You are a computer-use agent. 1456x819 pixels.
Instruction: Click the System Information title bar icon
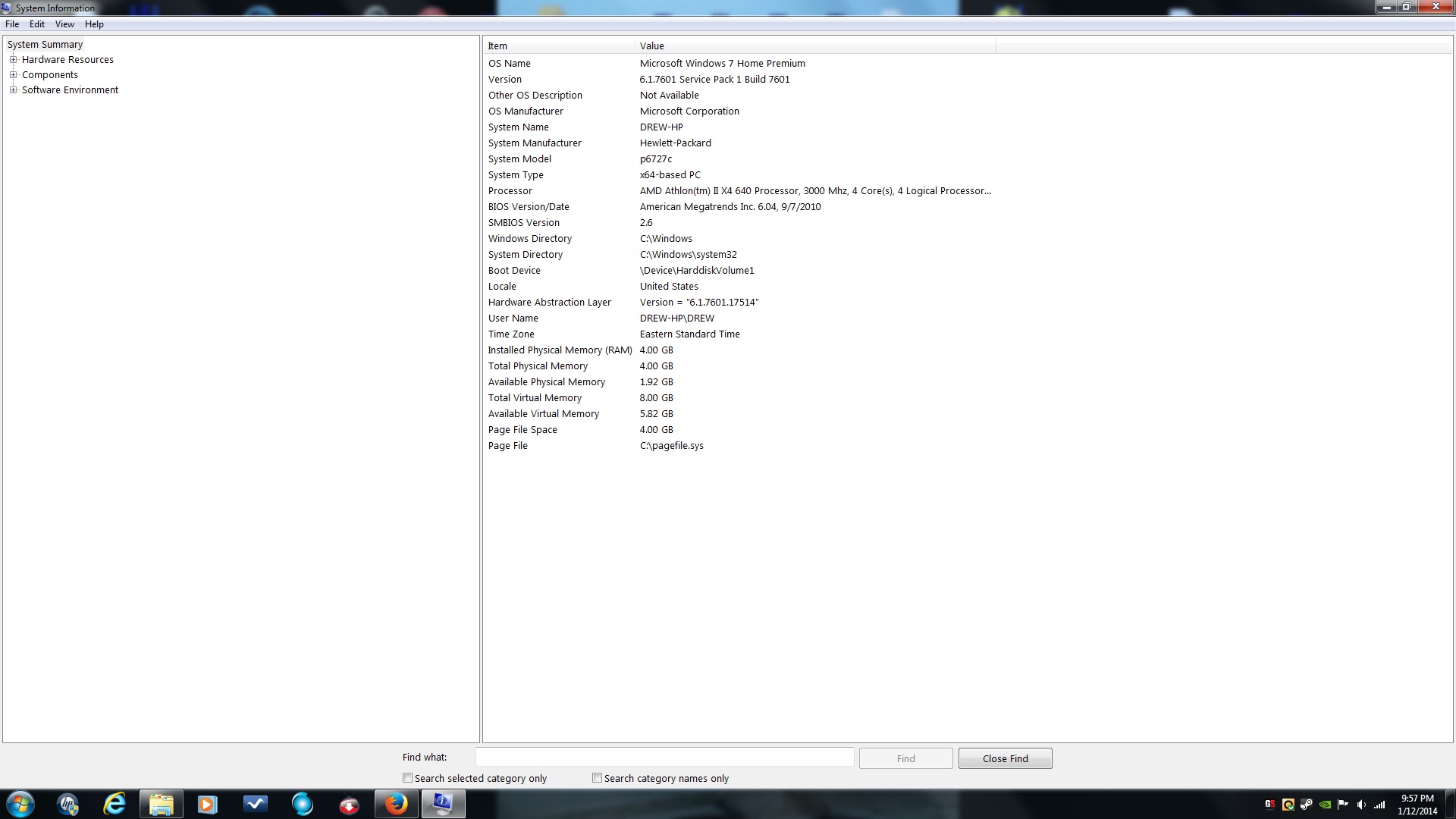tap(6, 8)
